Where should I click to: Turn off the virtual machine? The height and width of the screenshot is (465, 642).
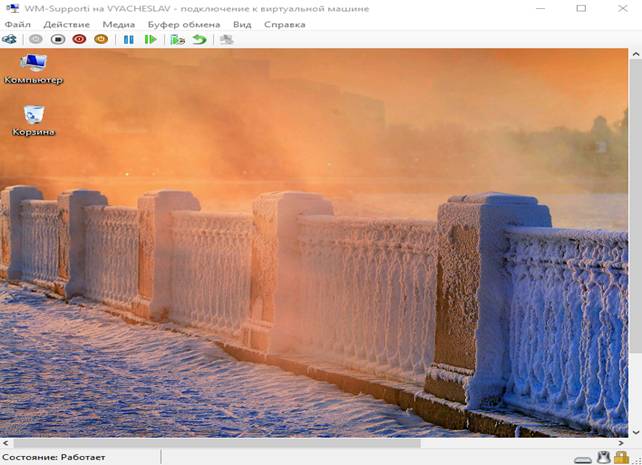pos(58,39)
